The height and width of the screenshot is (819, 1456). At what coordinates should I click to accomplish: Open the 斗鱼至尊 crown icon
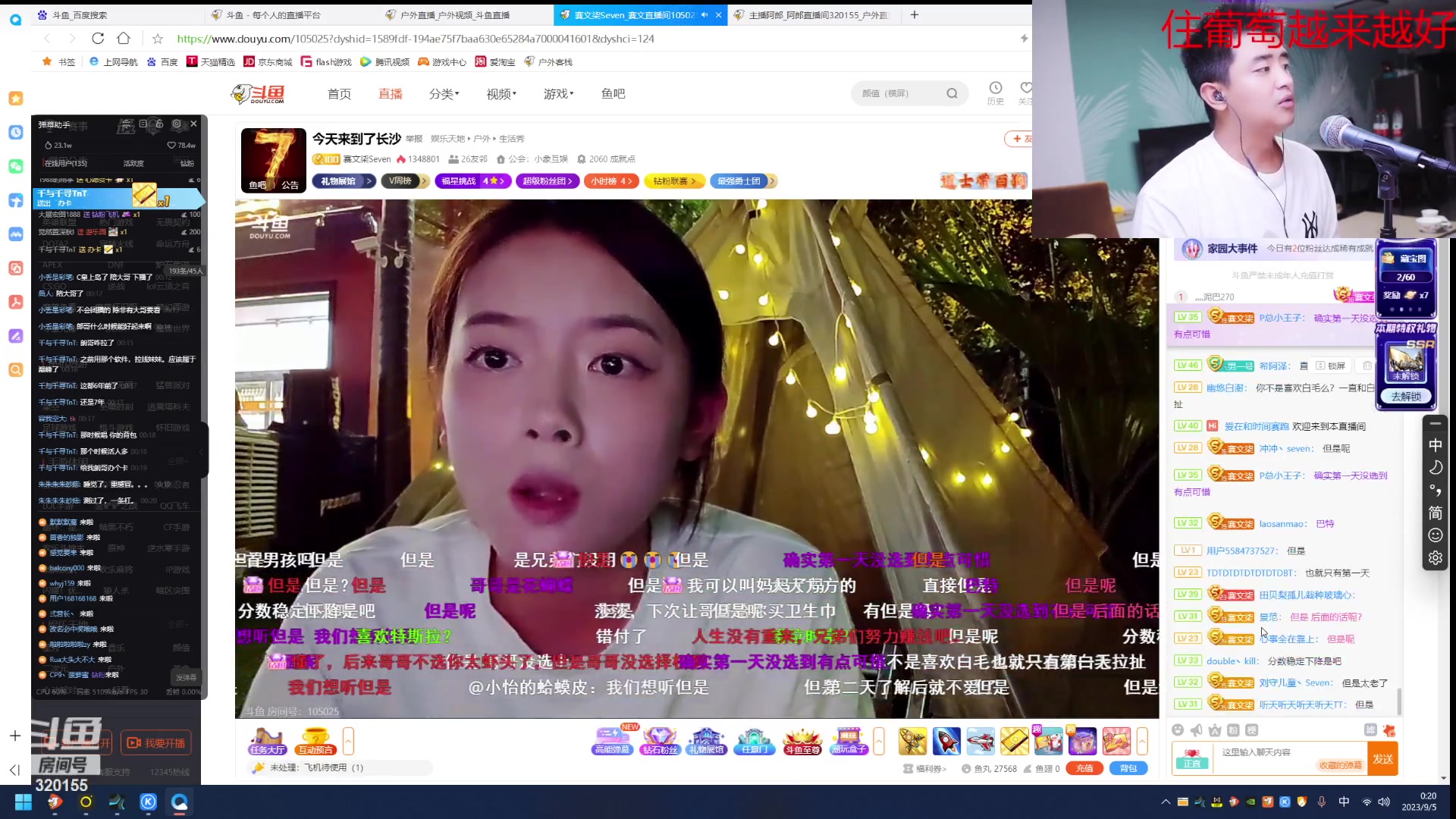click(802, 741)
